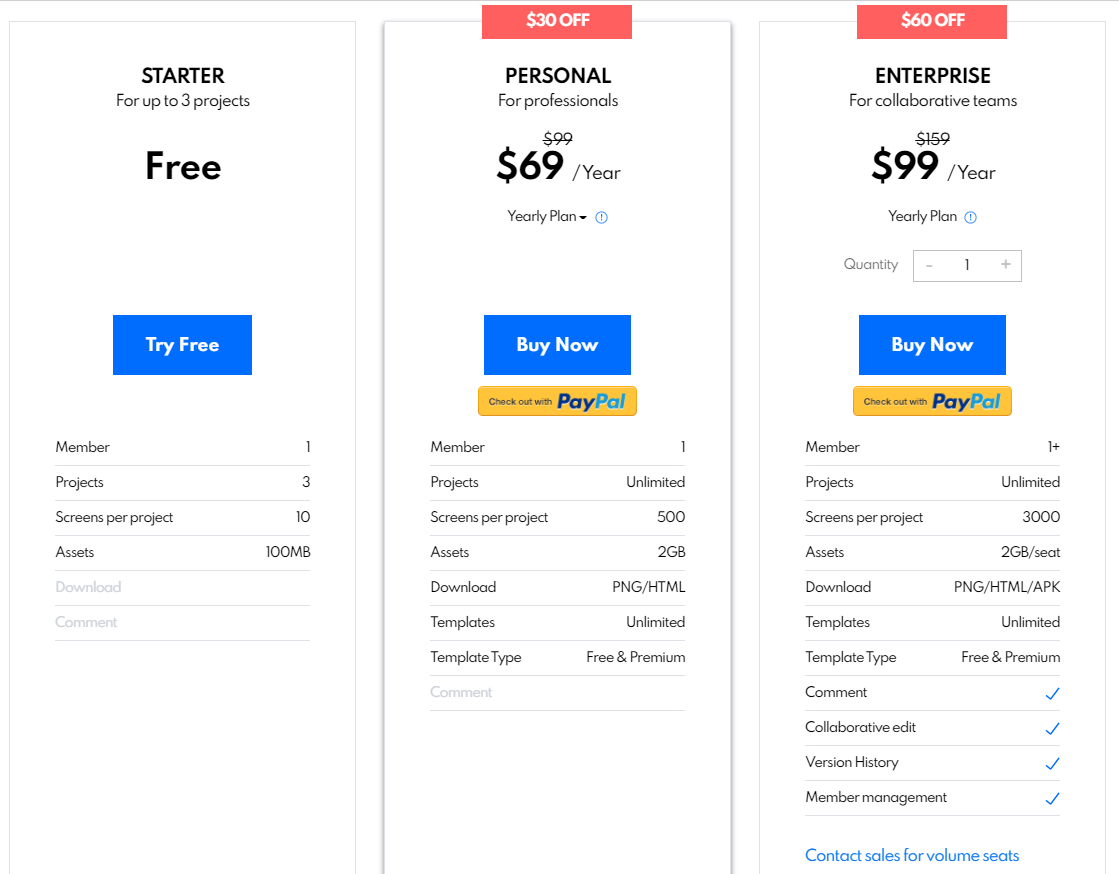Click the info icon beside Enterprise Yearly Plan
This screenshot has height=874, width=1119.
click(x=970, y=216)
